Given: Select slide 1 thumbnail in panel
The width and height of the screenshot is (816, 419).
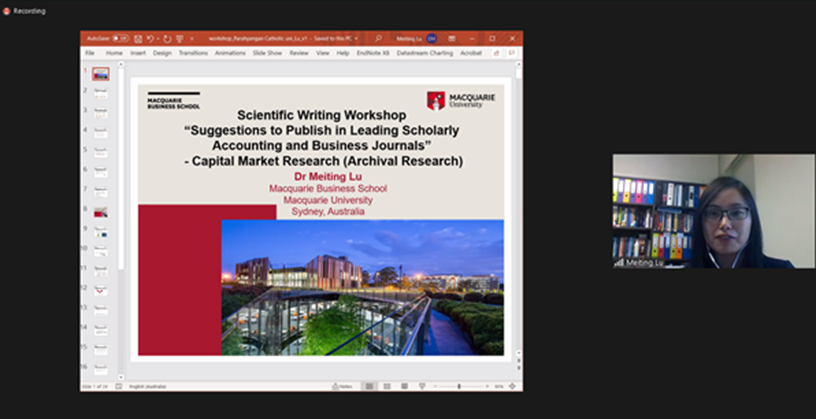Looking at the screenshot, I should pyautogui.click(x=101, y=73).
